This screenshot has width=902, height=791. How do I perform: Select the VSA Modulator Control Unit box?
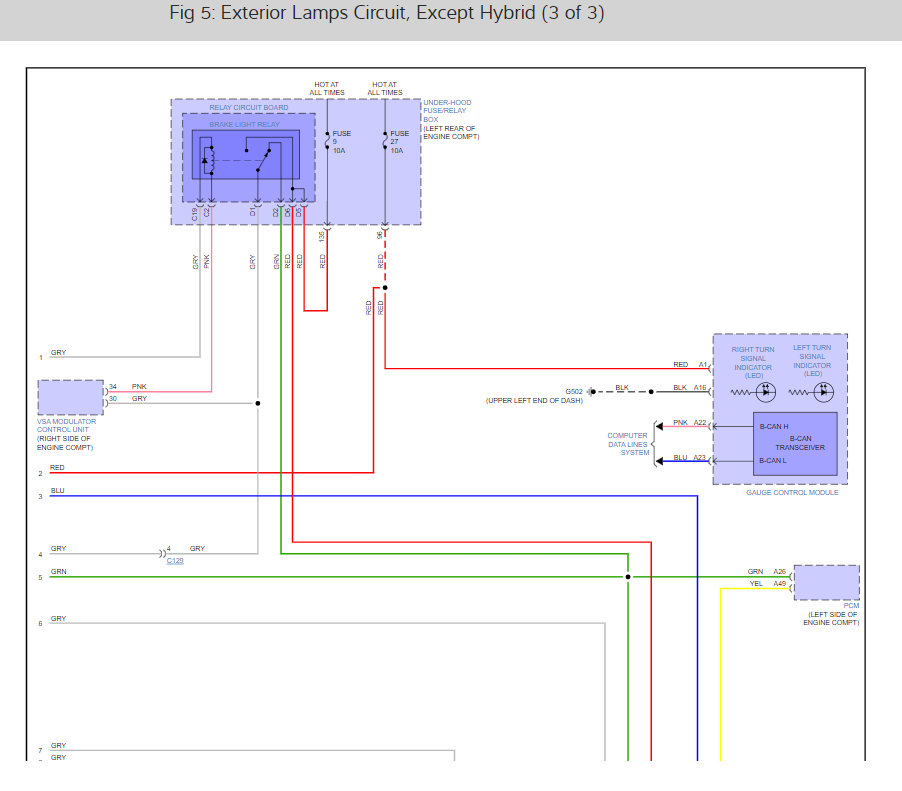tap(71, 398)
